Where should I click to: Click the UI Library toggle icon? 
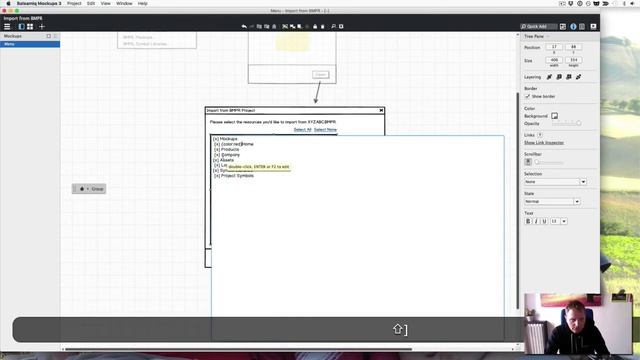pyautogui.click(x=563, y=27)
